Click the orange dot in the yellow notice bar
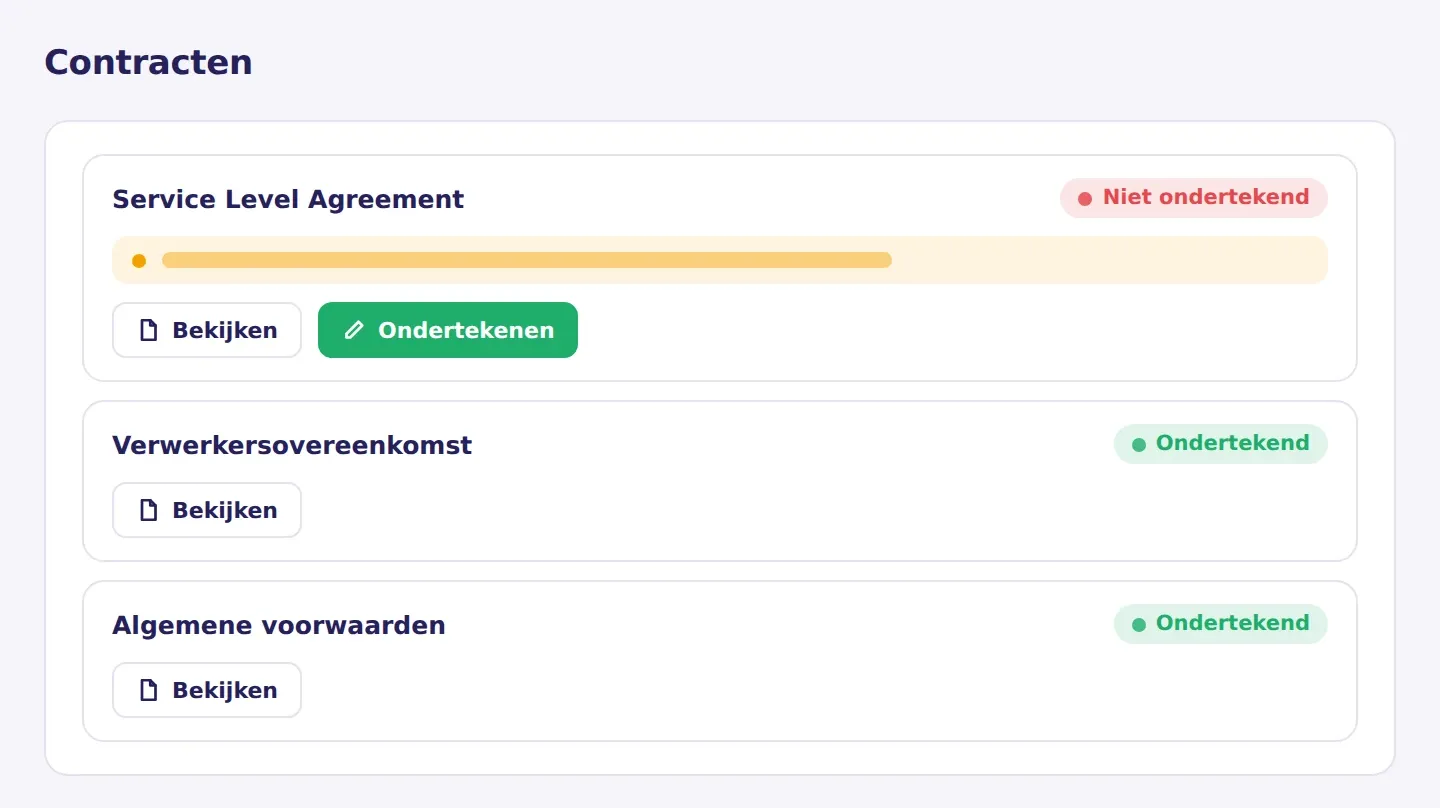The image size is (1440, 808). click(x=139, y=260)
